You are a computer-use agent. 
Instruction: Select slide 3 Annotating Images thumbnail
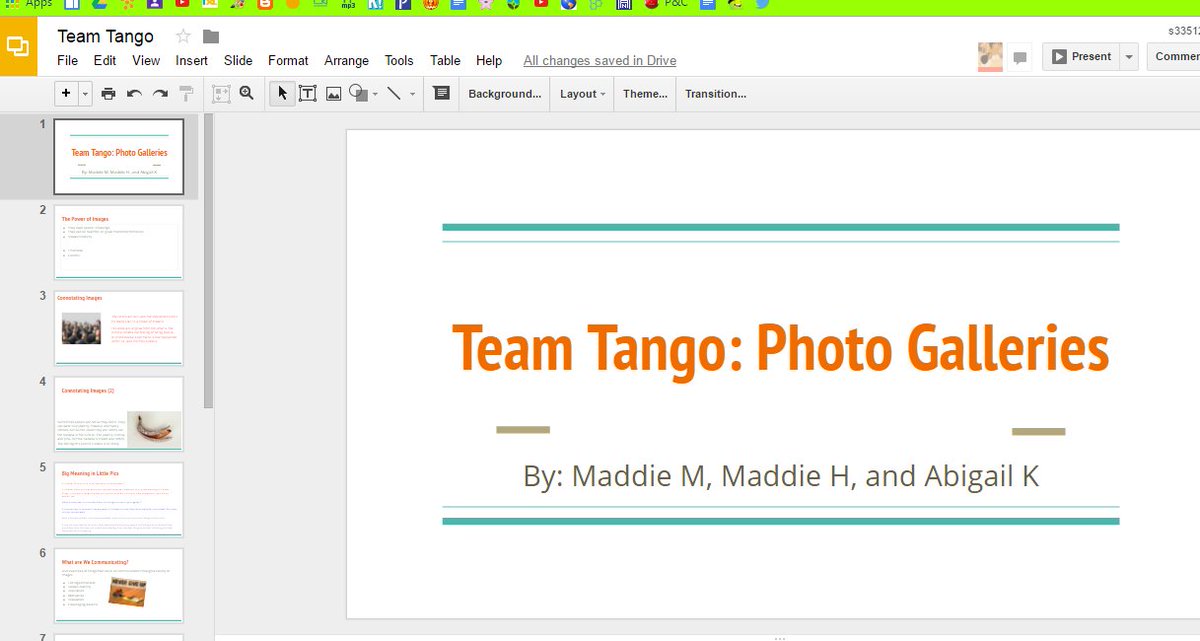119,328
